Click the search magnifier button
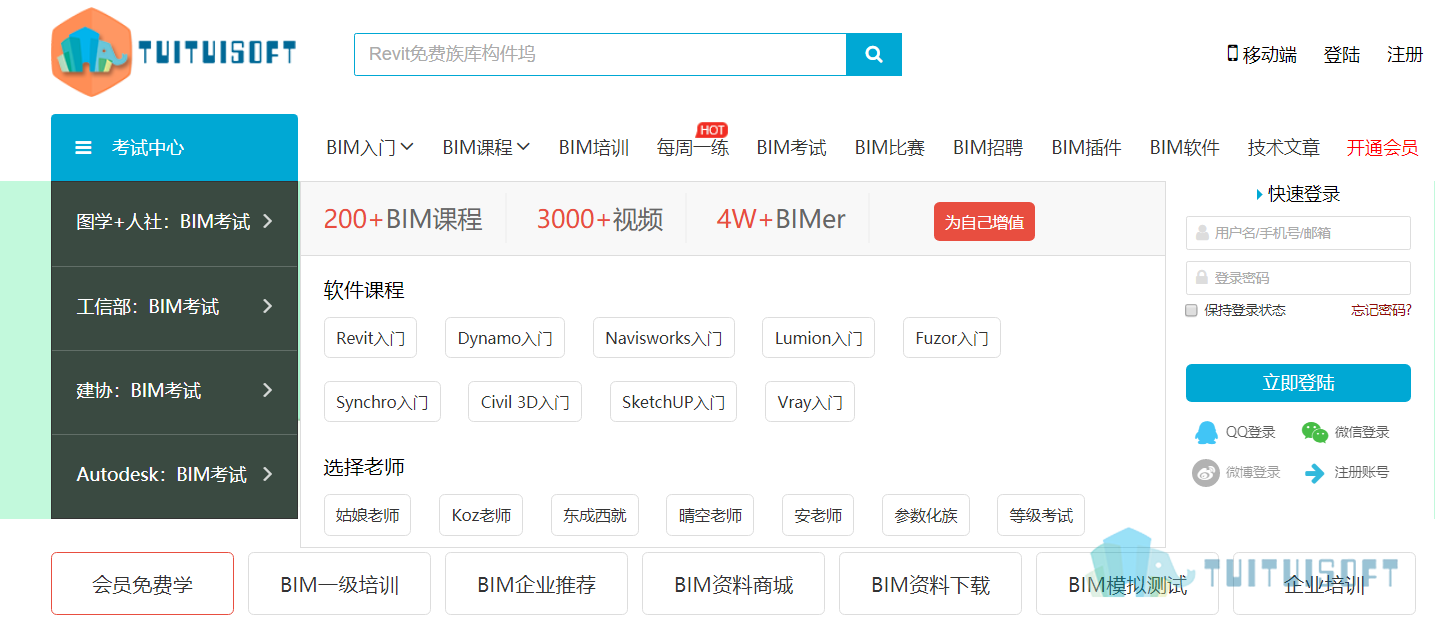The height and width of the screenshot is (617, 1435). tap(874, 54)
